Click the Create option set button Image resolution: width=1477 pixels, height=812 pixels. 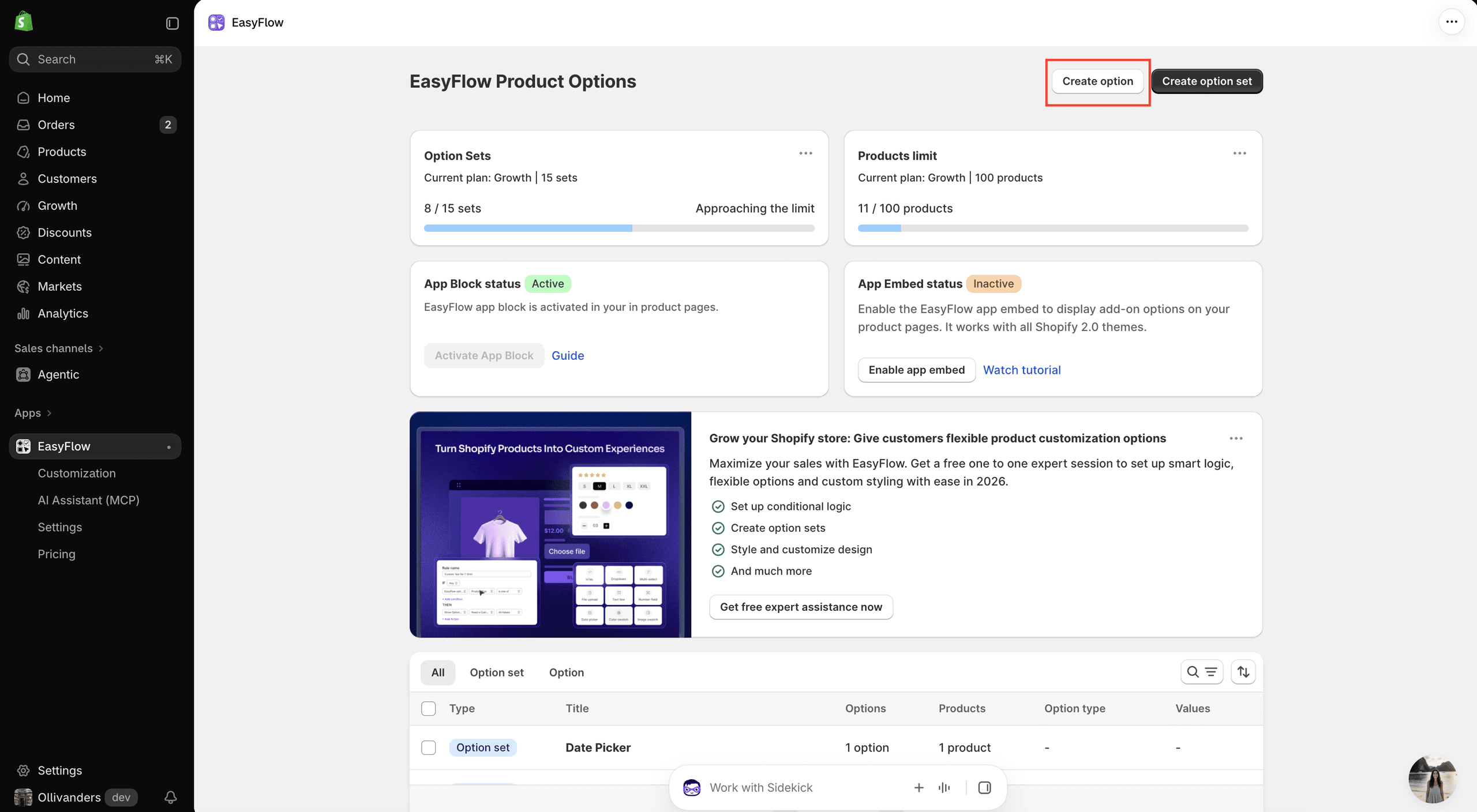pyautogui.click(x=1207, y=81)
